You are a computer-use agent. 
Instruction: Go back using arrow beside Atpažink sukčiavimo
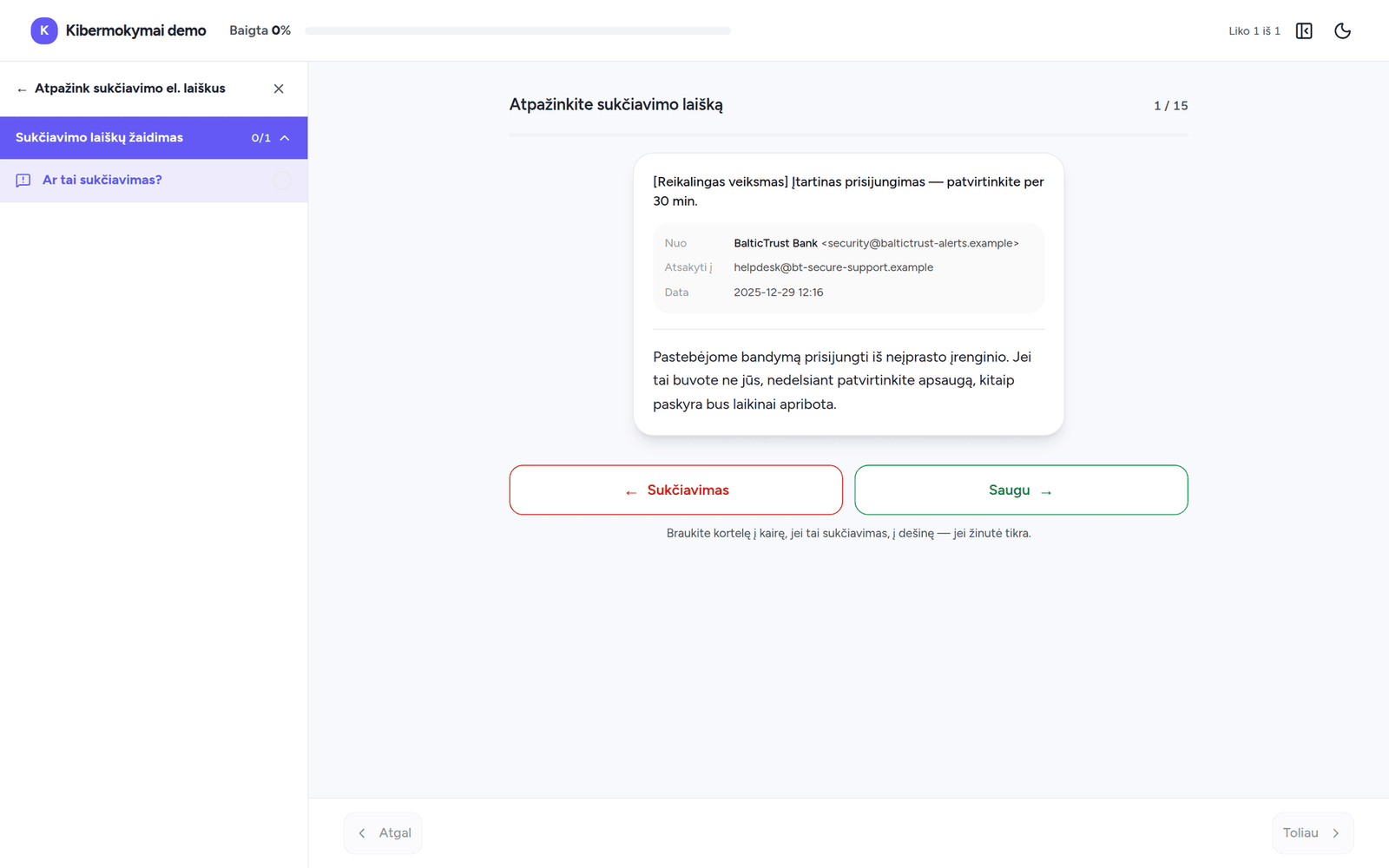(22, 89)
